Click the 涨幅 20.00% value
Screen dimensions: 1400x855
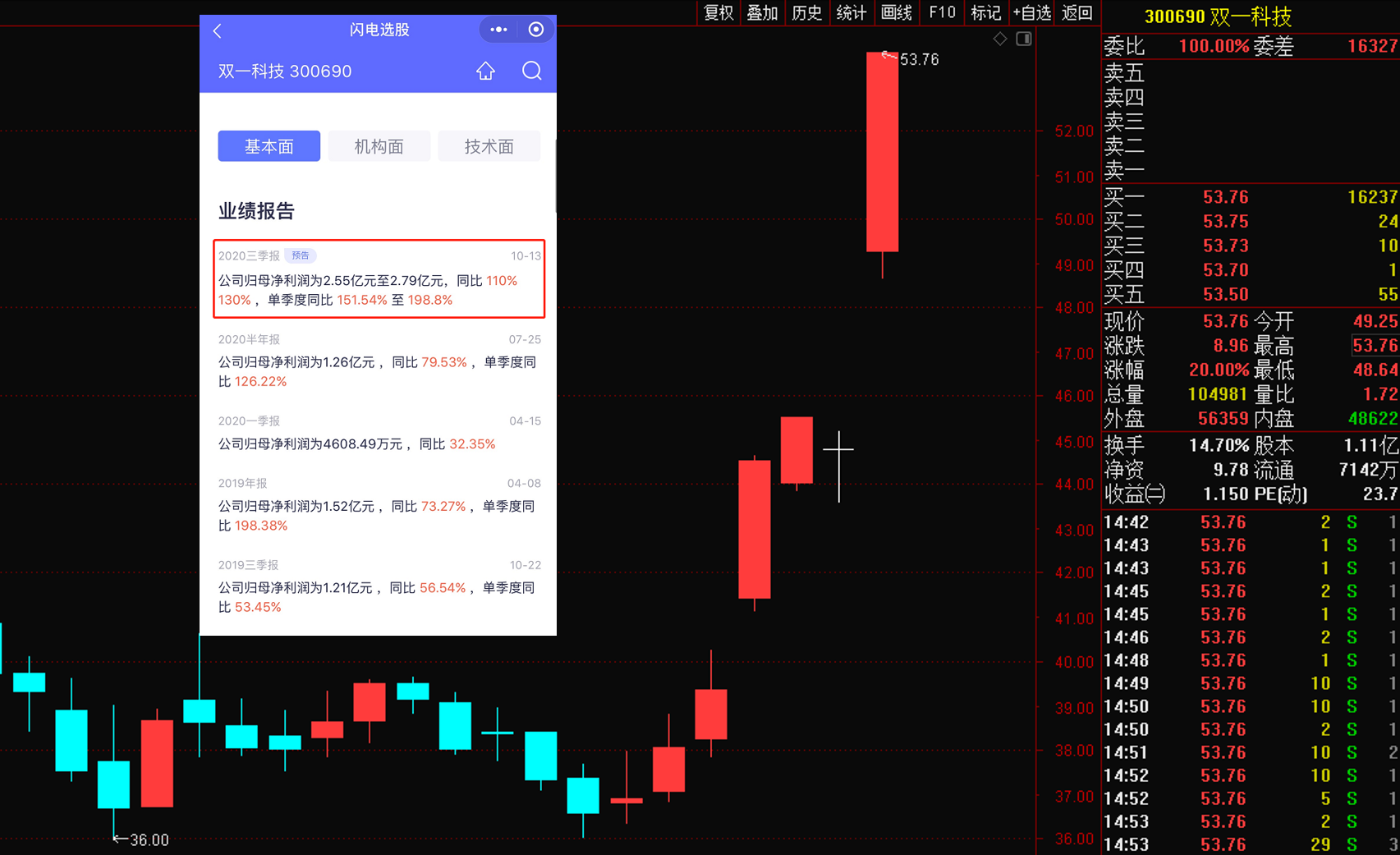coord(1219,370)
